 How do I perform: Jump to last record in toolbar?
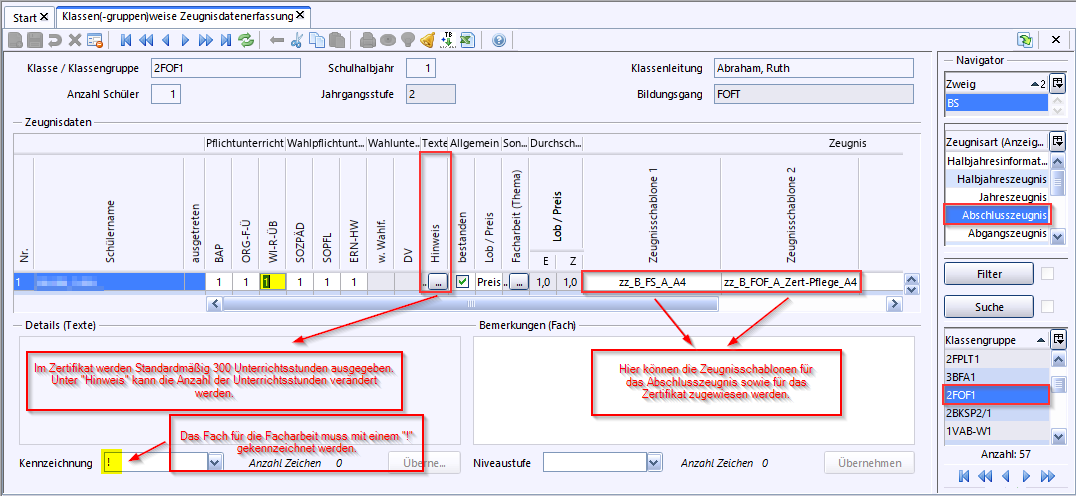click(x=226, y=40)
